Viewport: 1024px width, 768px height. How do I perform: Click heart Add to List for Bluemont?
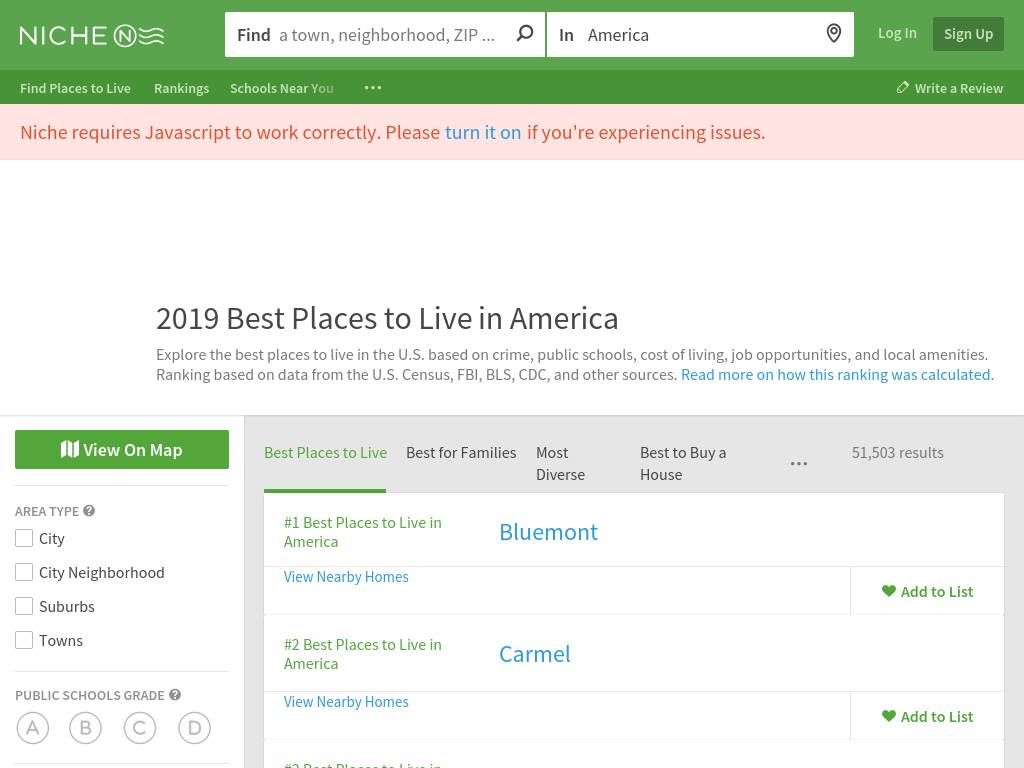pyautogui.click(x=927, y=591)
